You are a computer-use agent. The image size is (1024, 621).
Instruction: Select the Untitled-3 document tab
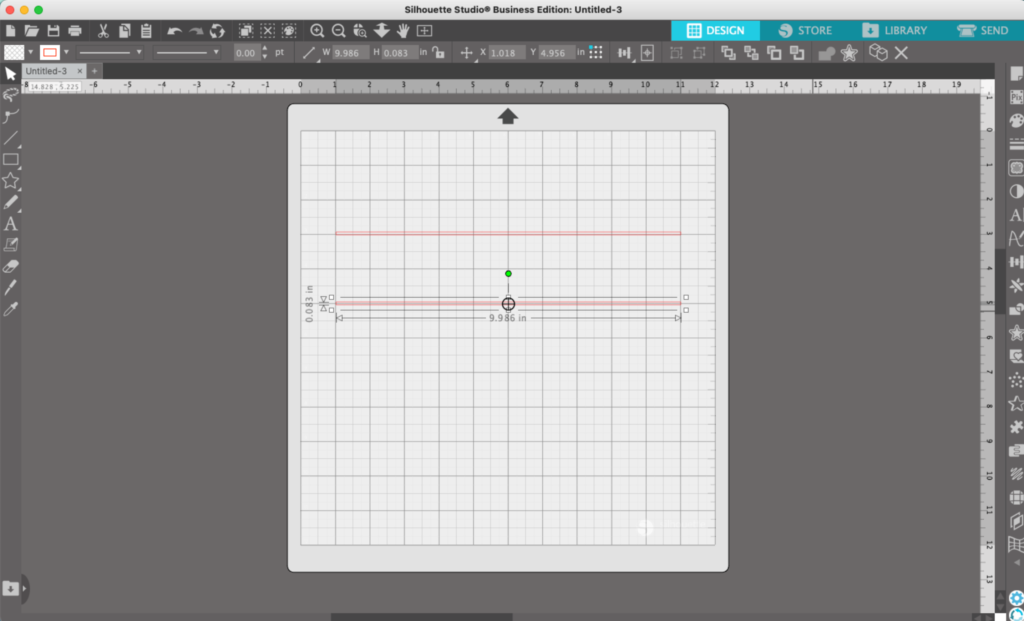(x=46, y=71)
